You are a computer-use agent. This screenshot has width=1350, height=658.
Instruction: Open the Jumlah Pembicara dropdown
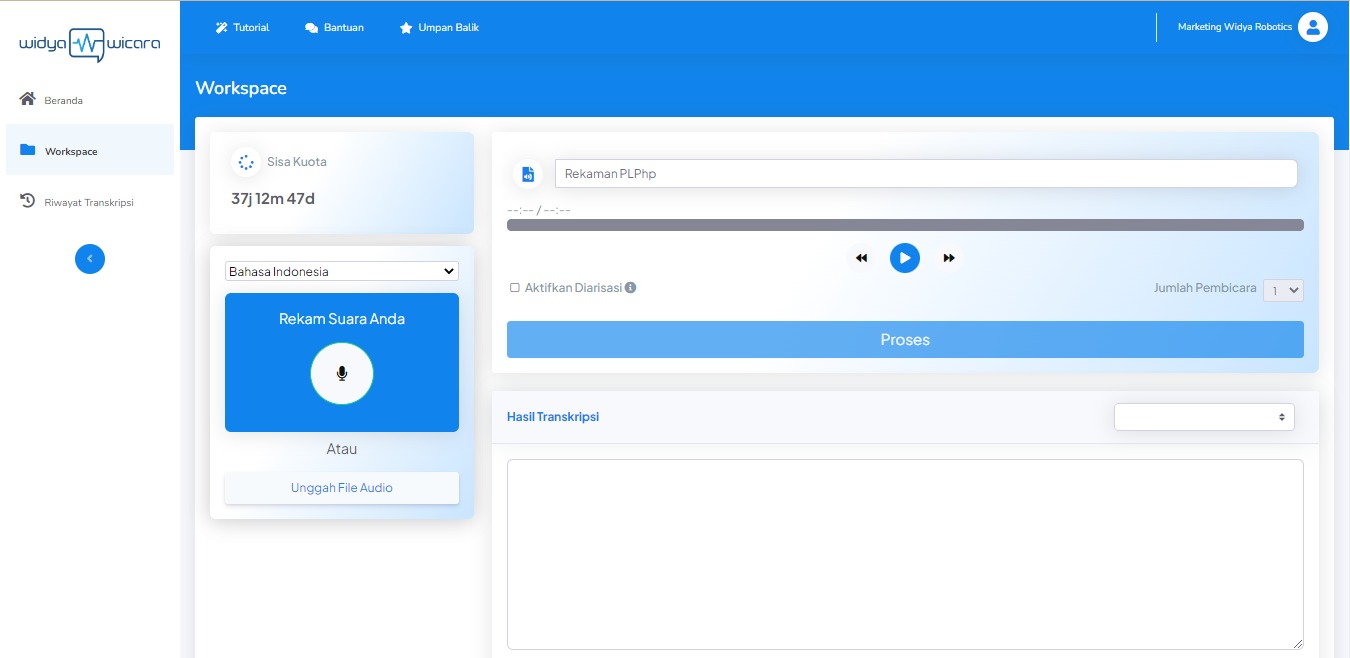click(1283, 290)
